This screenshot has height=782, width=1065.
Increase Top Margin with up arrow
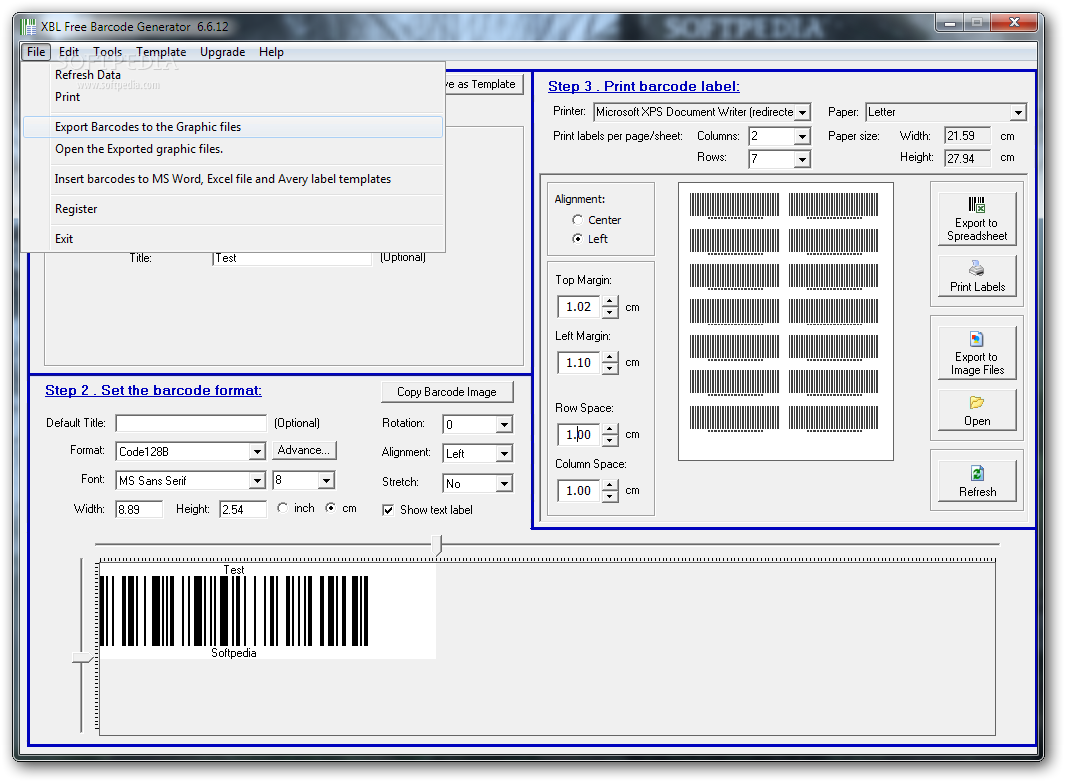[x=610, y=302]
